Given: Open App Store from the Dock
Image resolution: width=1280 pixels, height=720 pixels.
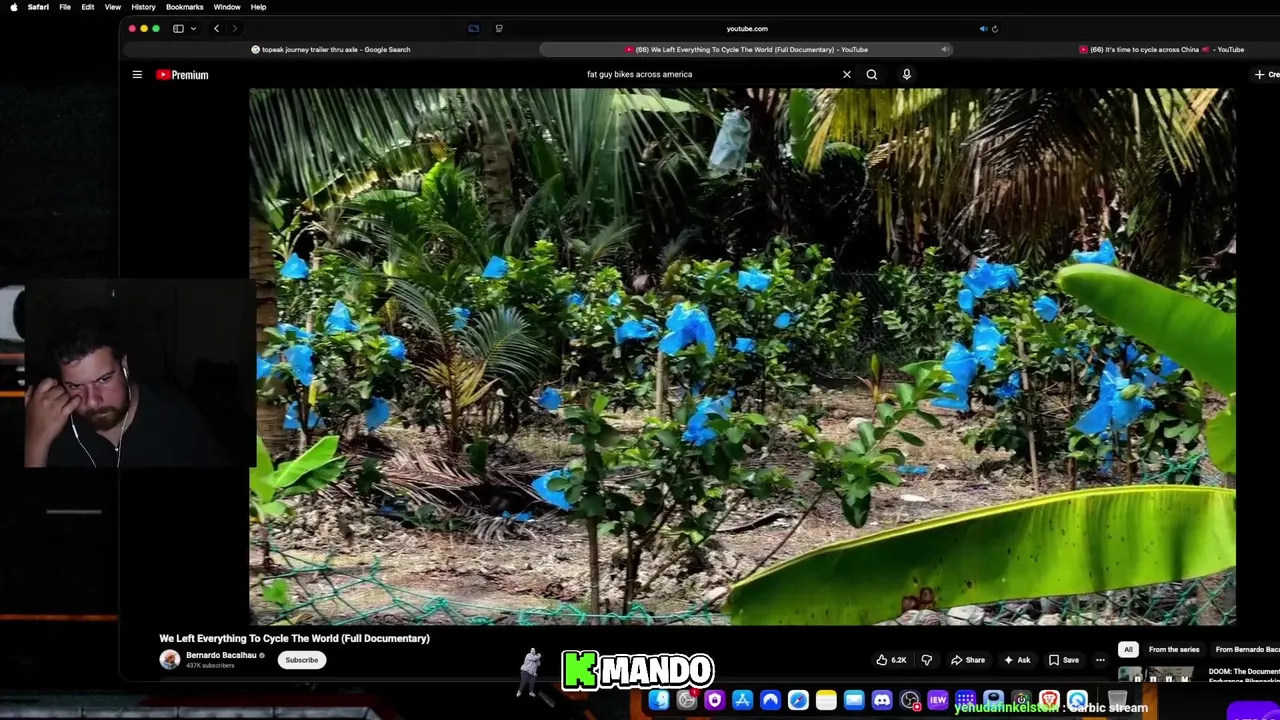Looking at the screenshot, I should pos(742,701).
